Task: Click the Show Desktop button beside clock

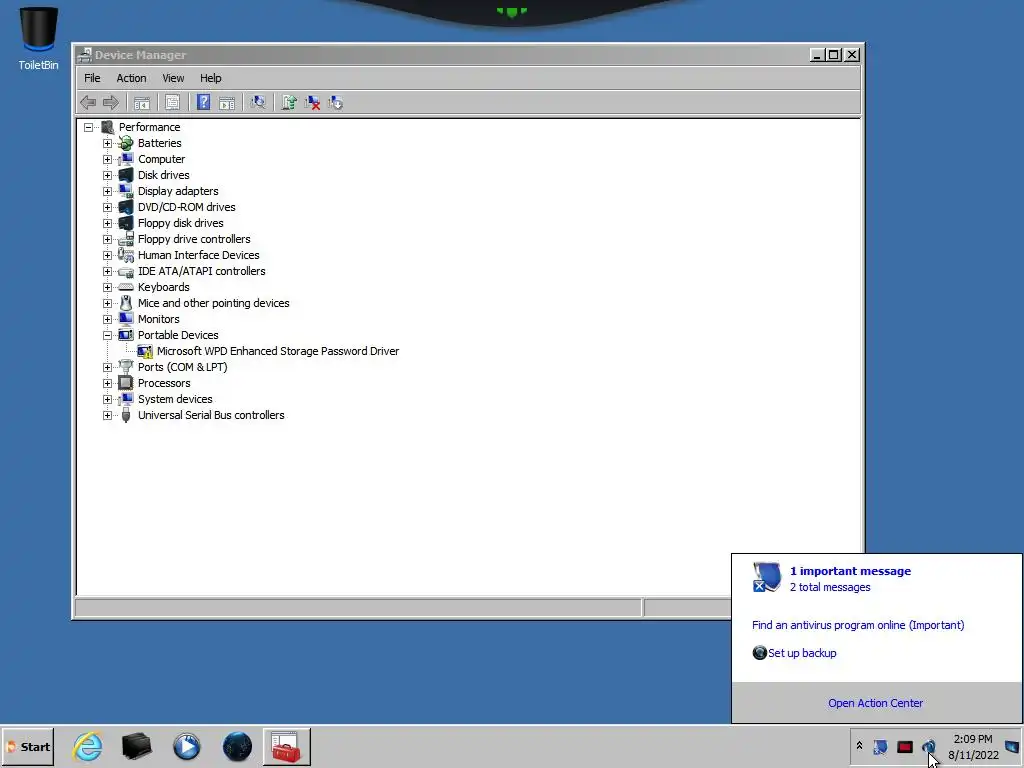Action: coord(1012,746)
